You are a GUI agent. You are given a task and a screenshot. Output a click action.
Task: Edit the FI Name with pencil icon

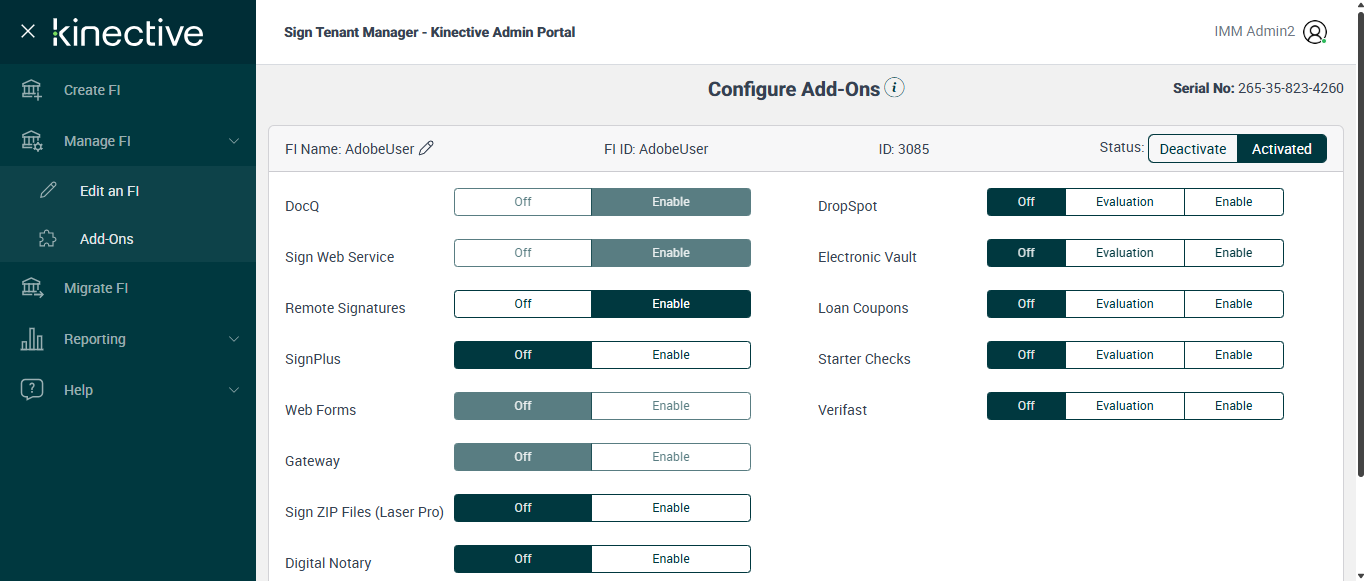426,148
